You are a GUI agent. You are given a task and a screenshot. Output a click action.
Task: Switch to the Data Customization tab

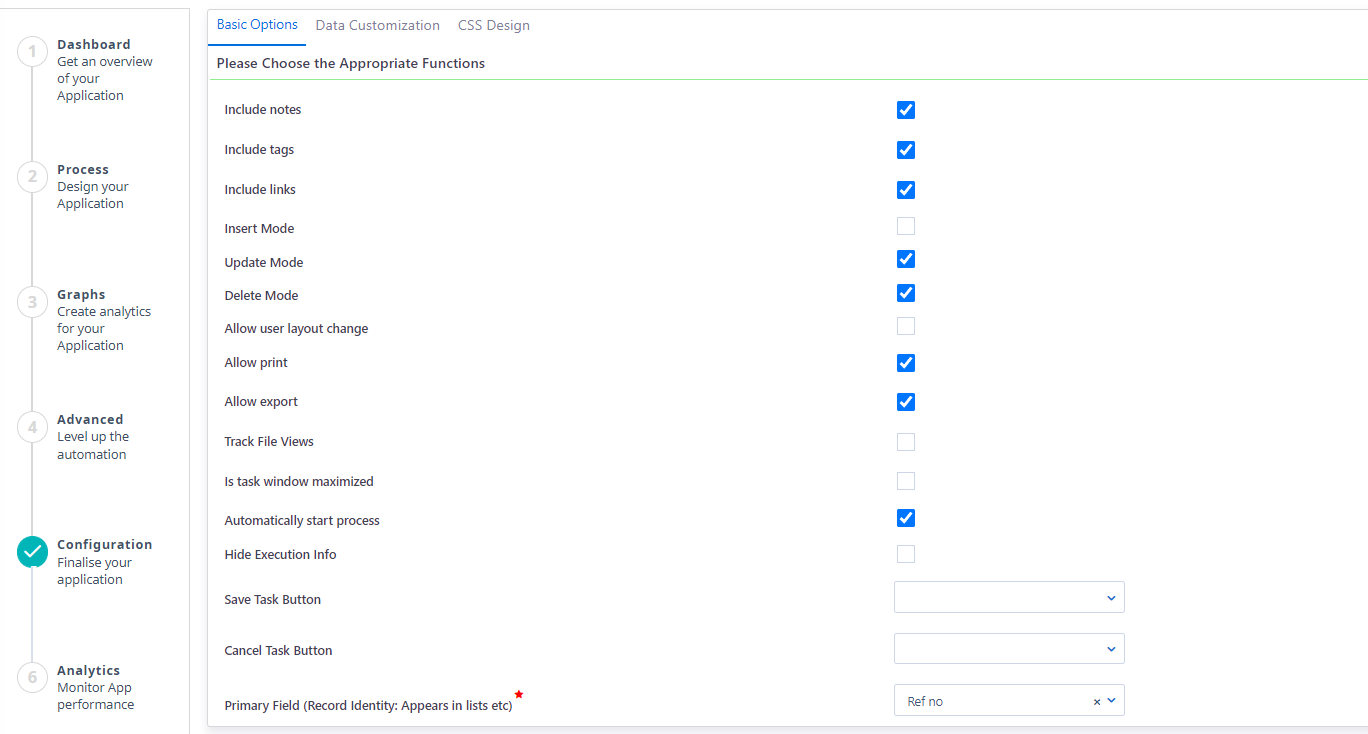point(377,25)
